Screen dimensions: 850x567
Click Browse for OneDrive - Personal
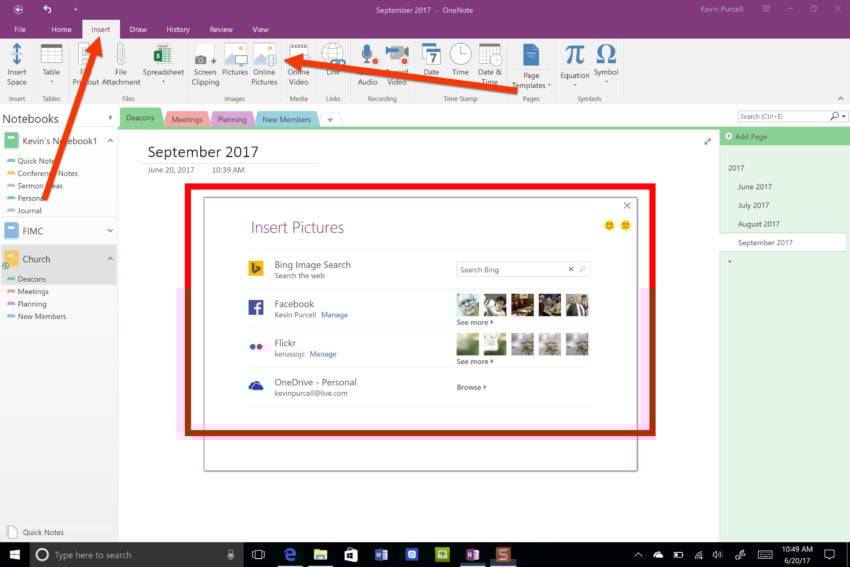tap(471, 387)
